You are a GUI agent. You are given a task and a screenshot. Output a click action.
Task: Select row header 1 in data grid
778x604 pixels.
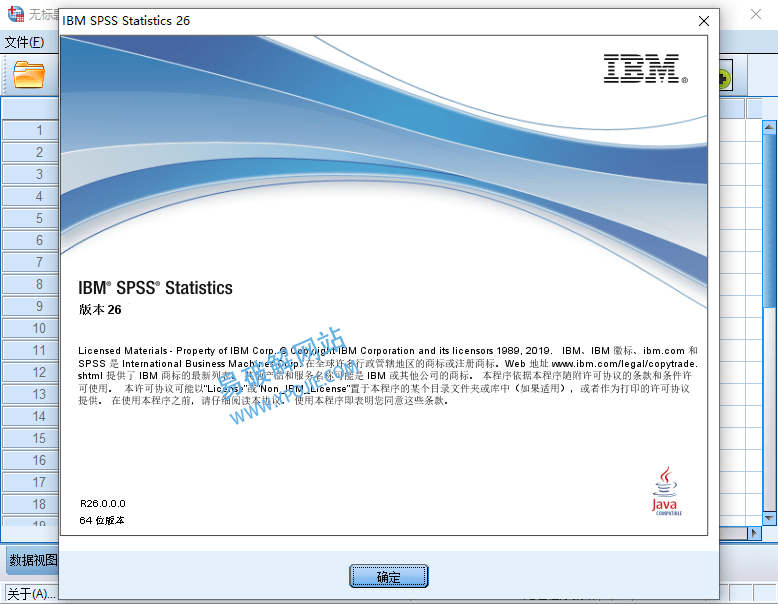tap(31, 131)
